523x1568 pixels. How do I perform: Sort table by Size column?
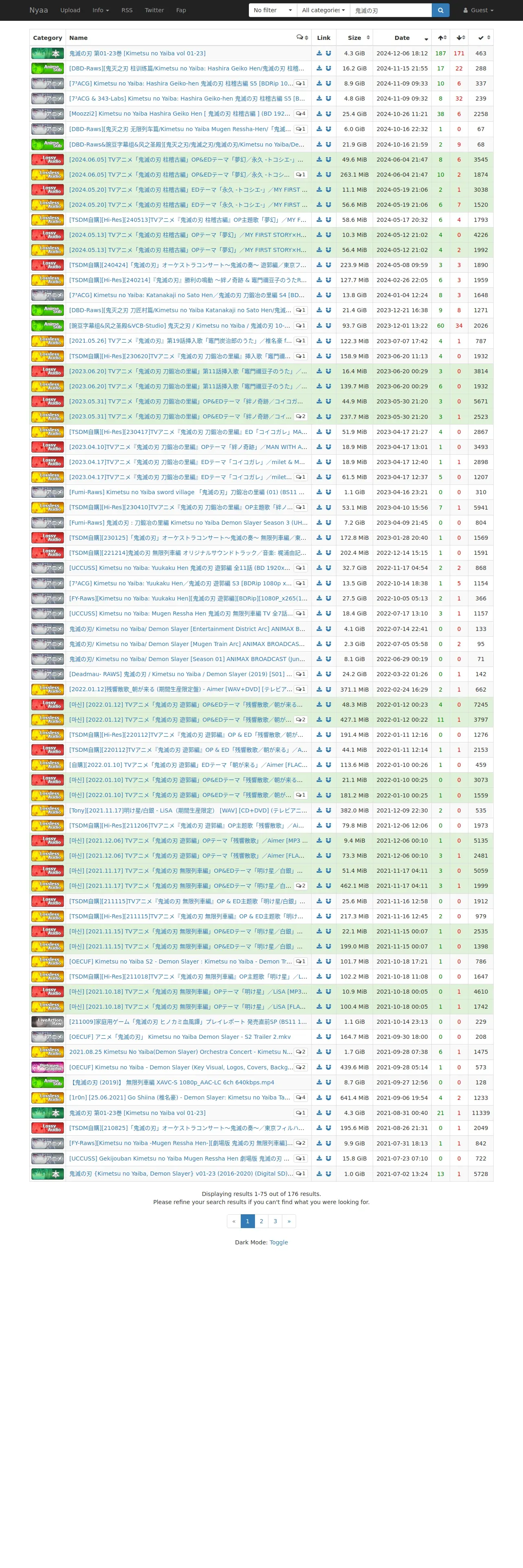[354, 38]
